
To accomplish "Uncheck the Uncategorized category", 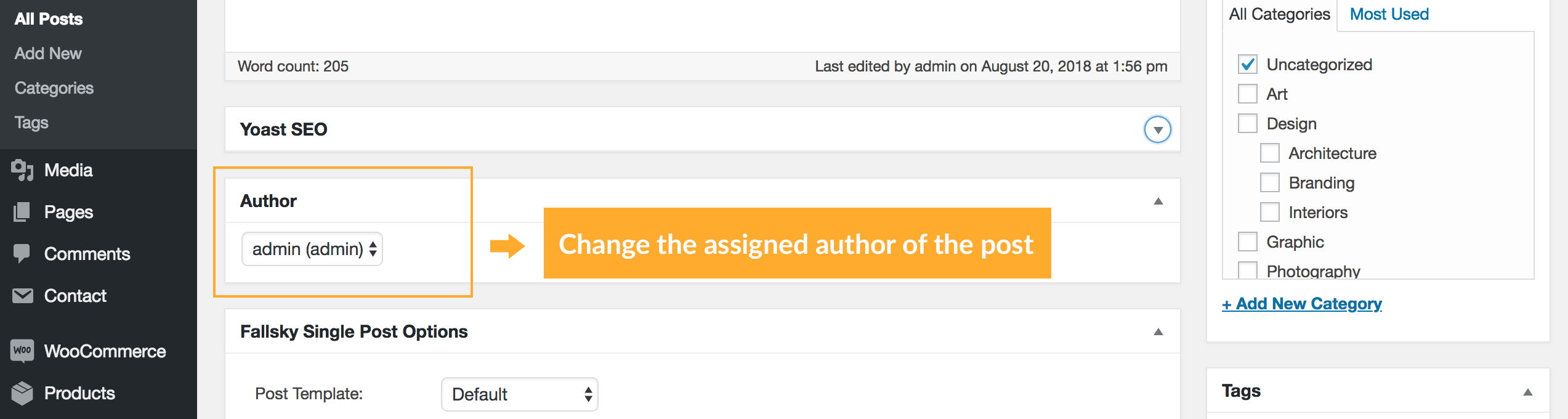I will 1248,64.
